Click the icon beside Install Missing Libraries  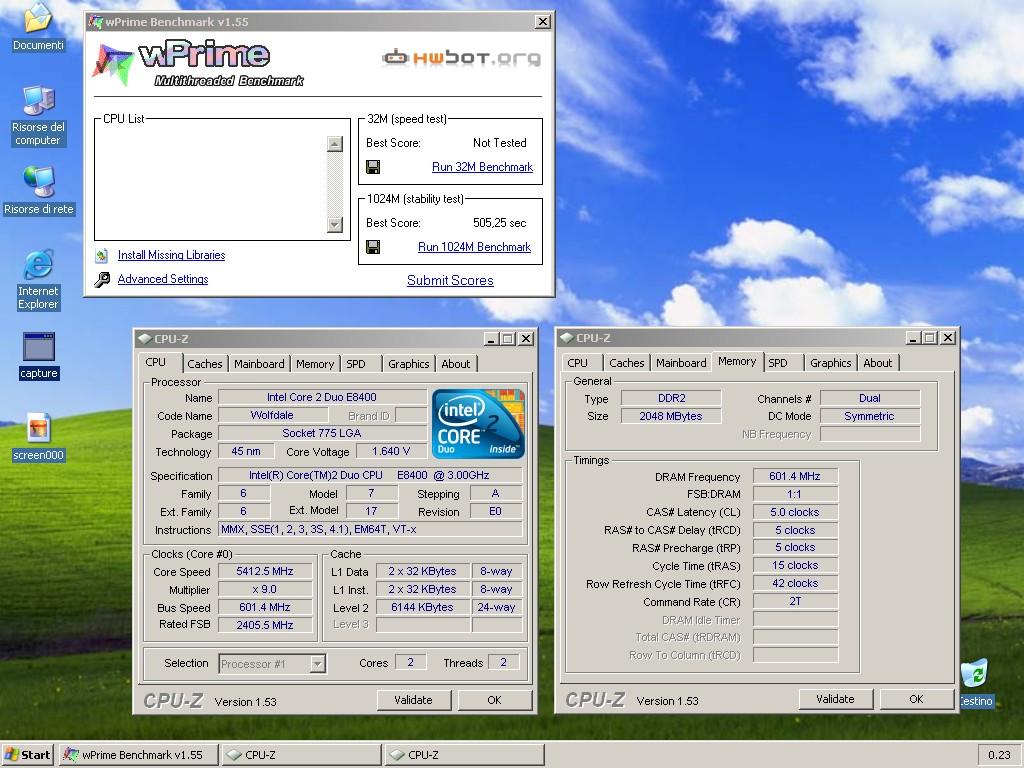(101, 255)
